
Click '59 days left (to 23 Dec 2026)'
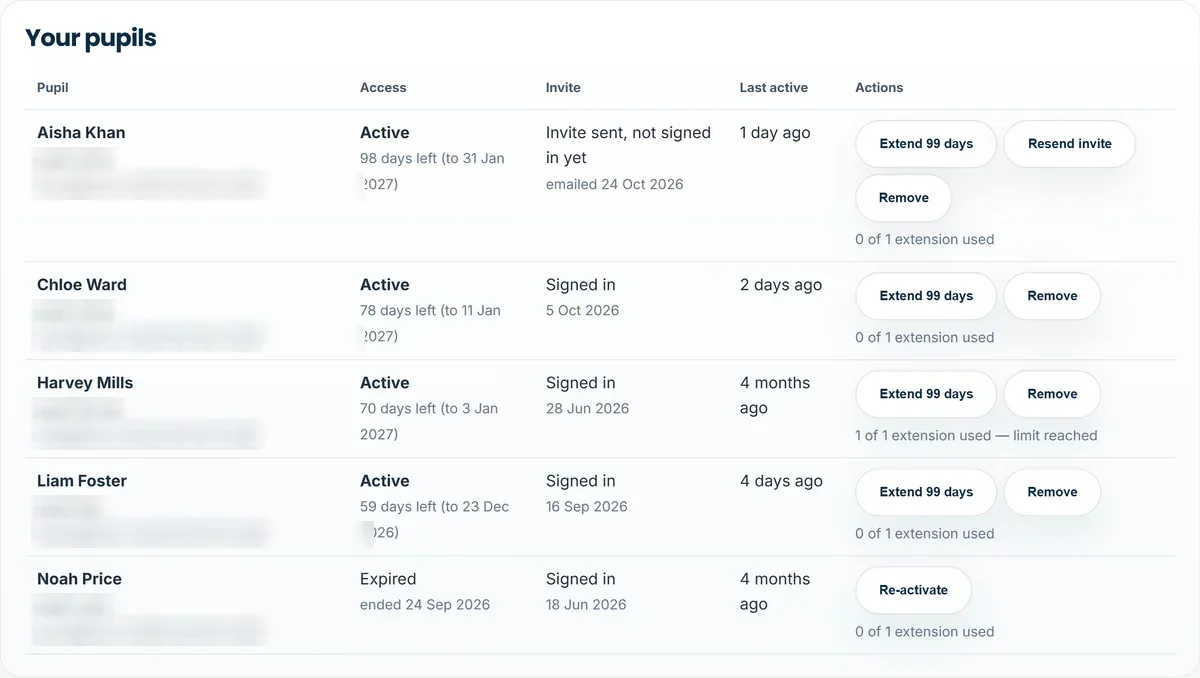pyautogui.click(x=435, y=519)
